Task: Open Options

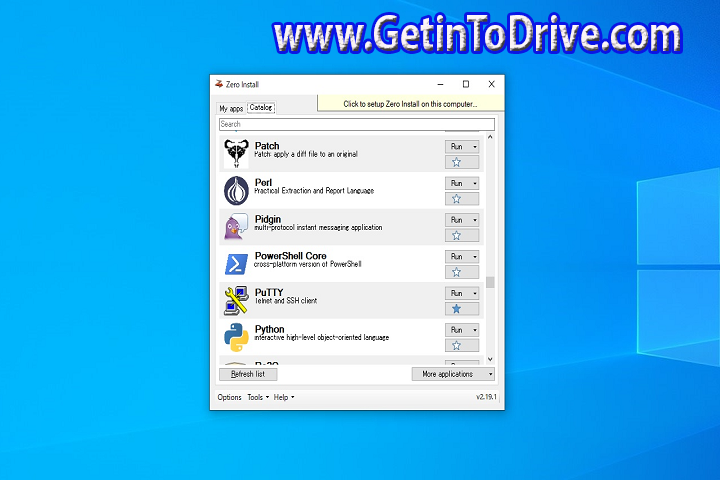Action: coord(229,397)
